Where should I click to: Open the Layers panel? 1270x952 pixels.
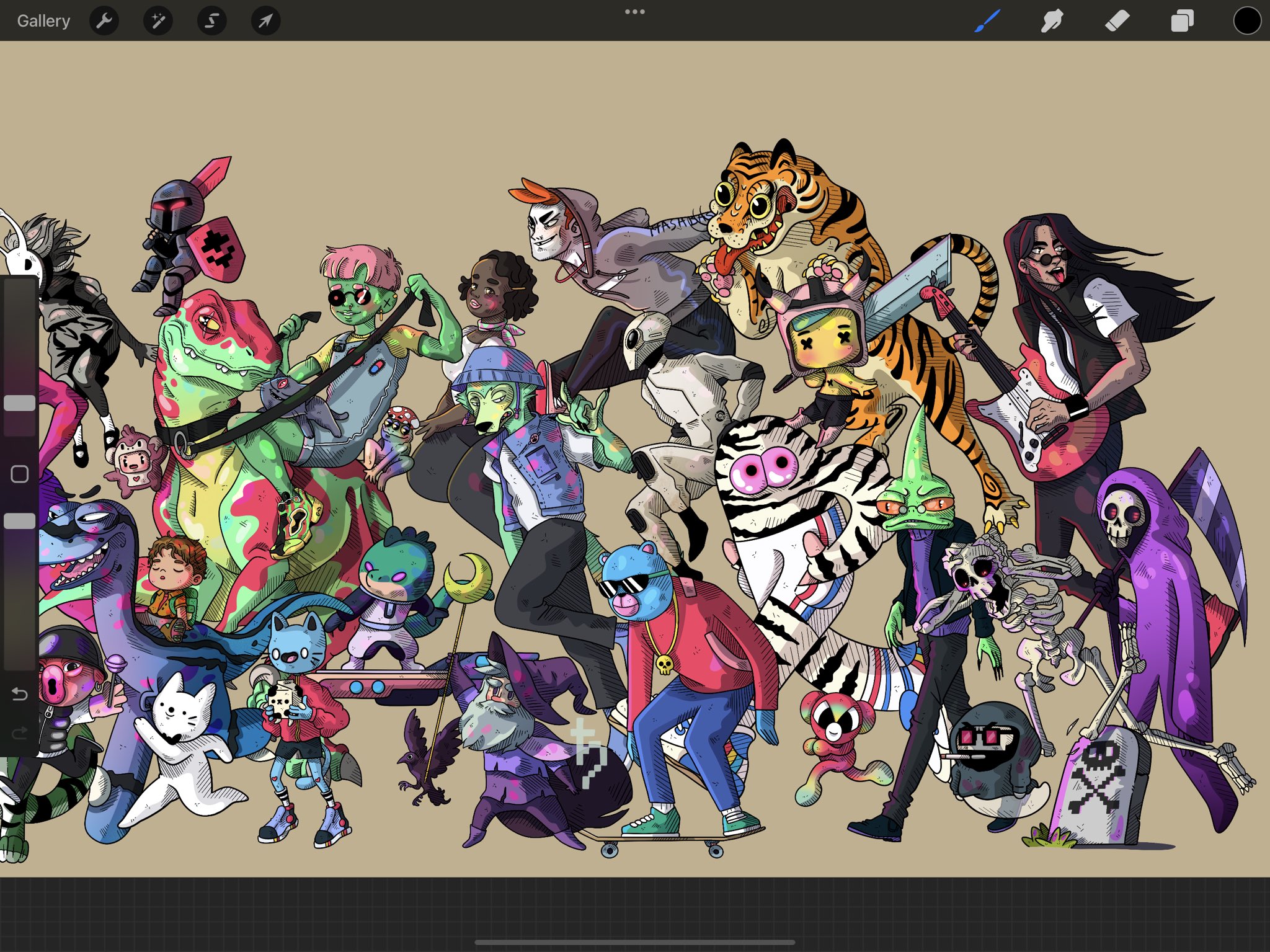tap(1182, 21)
